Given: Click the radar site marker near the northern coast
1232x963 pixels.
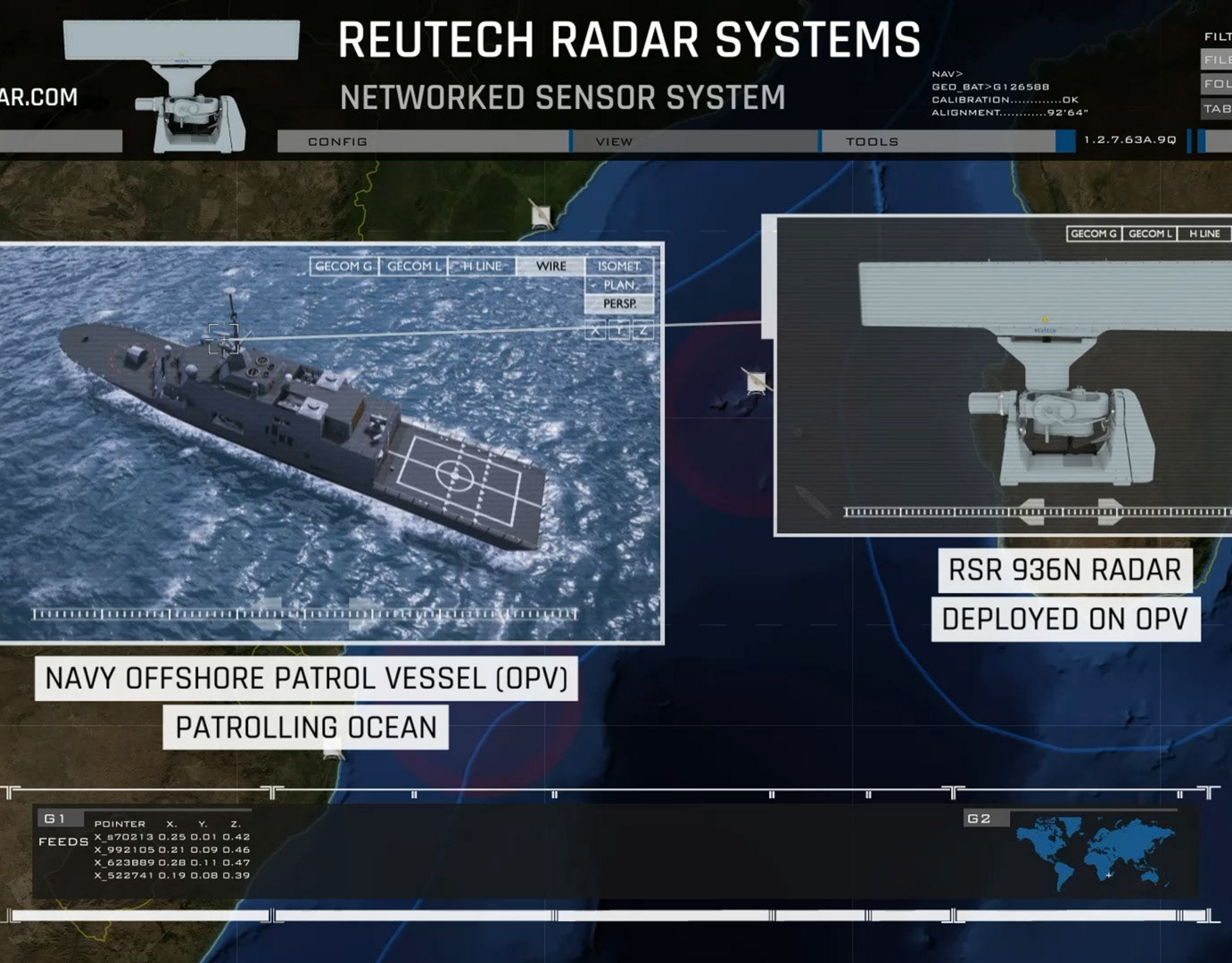Looking at the screenshot, I should coord(541,215).
